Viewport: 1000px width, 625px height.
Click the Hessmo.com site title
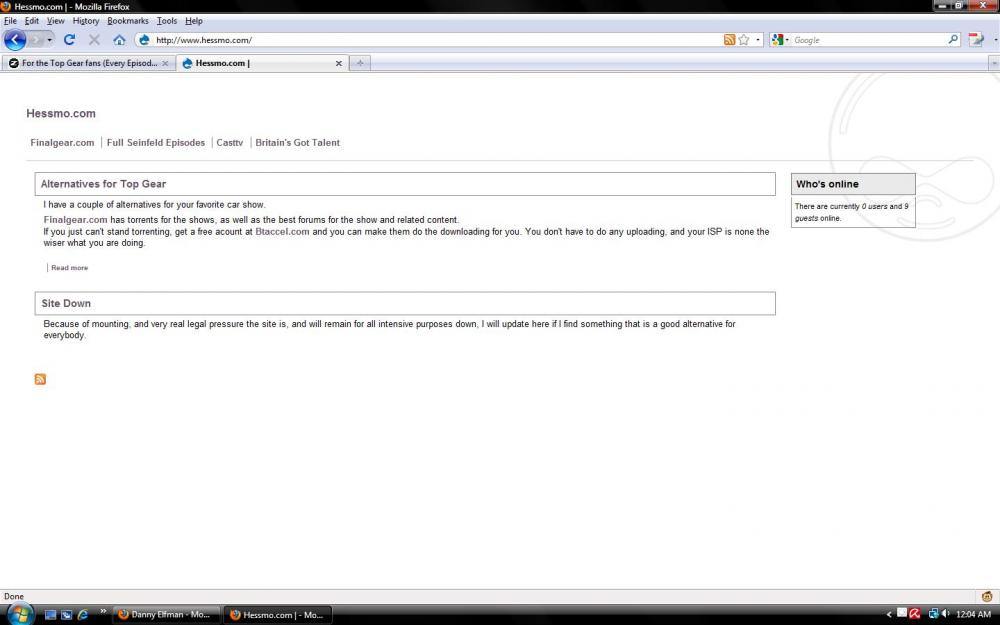click(x=61, y=114)
